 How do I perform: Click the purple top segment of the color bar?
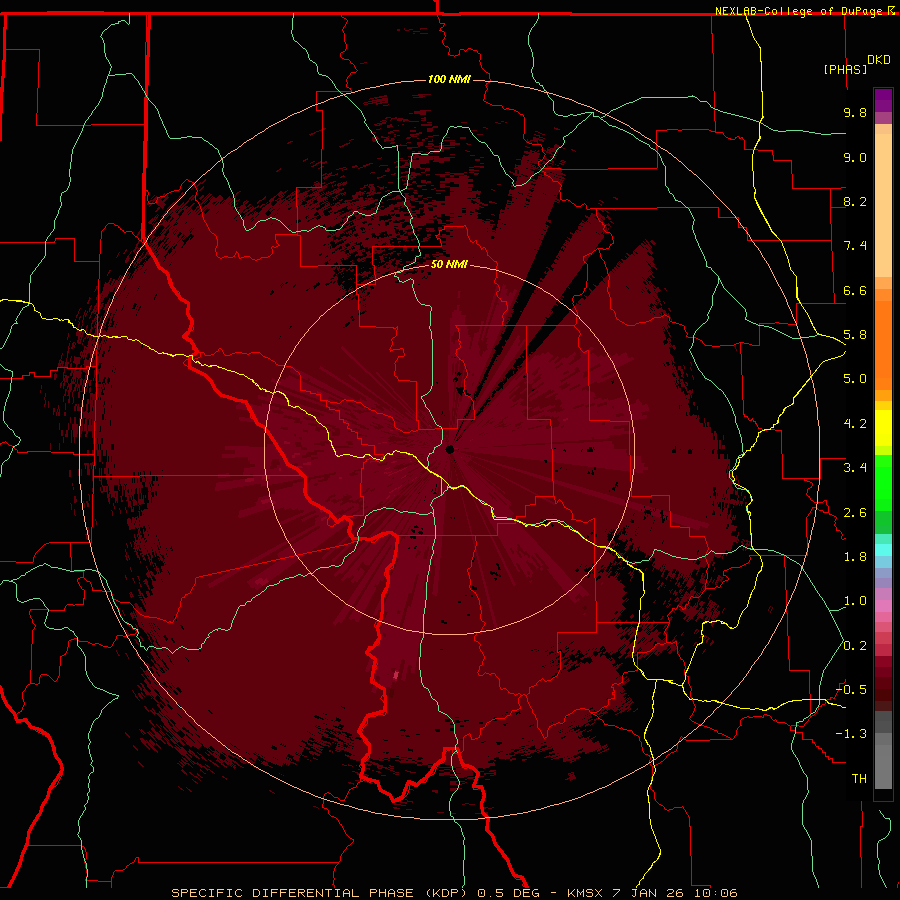coord(883,100)
